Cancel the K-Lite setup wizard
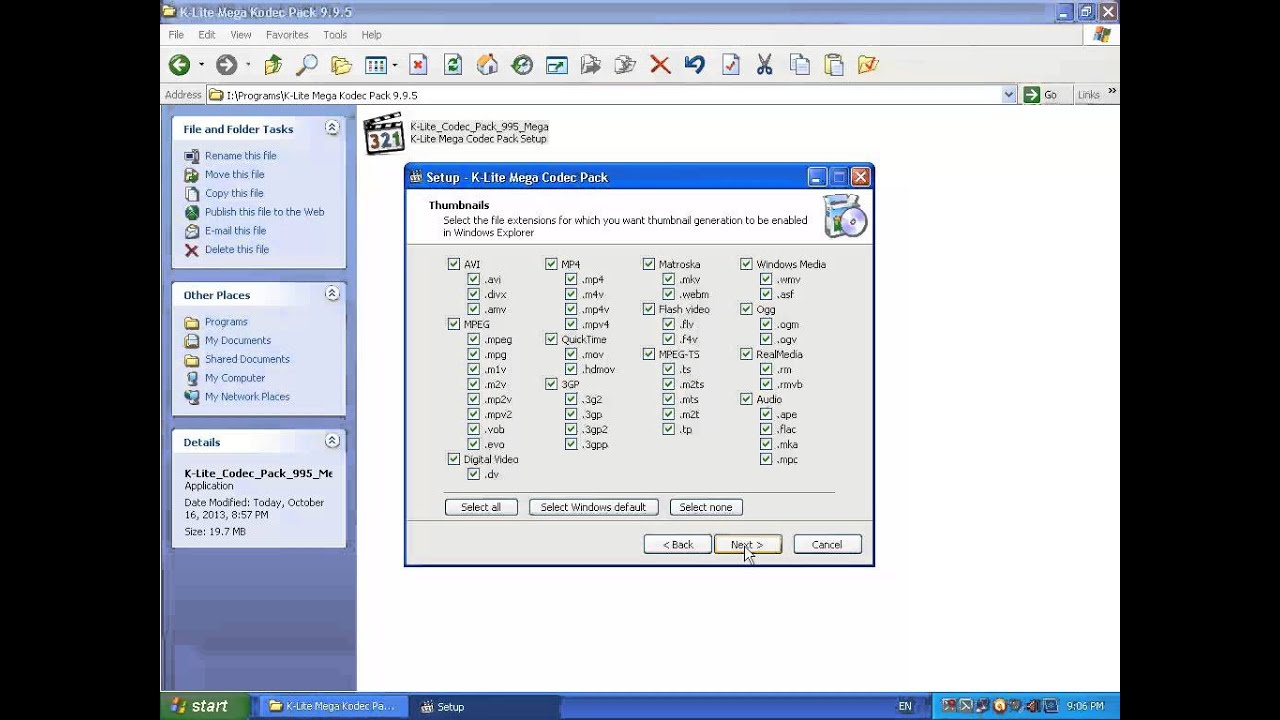The image size is (1280, 720). [827, 545]
